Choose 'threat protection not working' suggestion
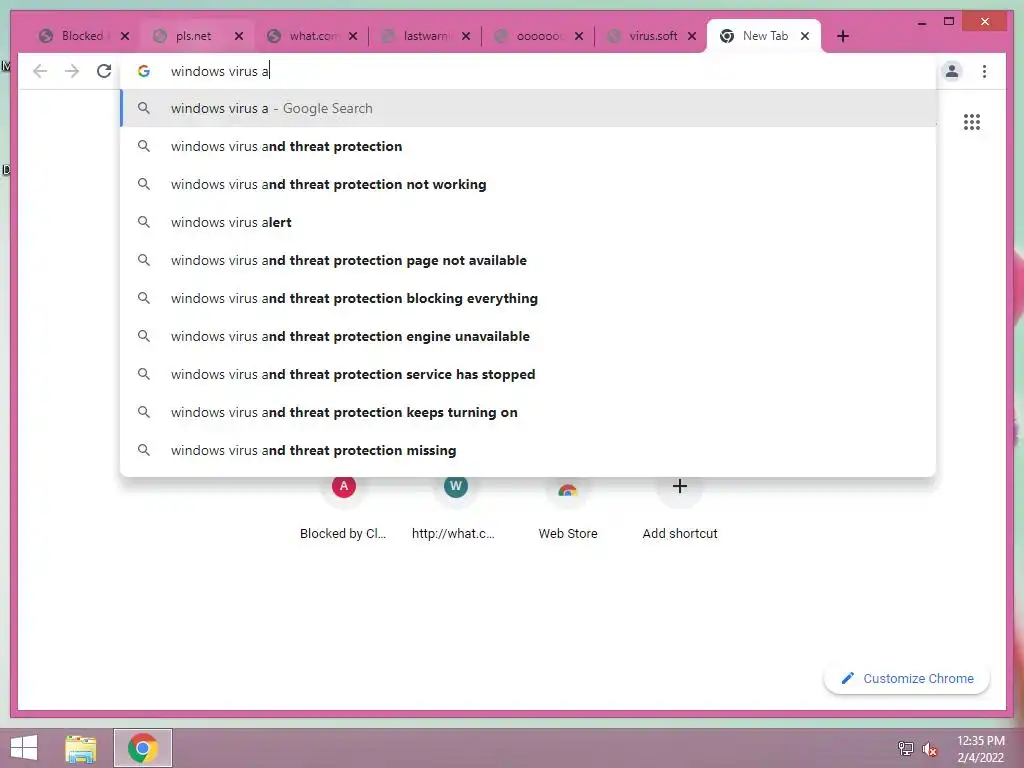The width and height of the screenshot is (1024, 768). pyautogui.click(x=528, y=184)
